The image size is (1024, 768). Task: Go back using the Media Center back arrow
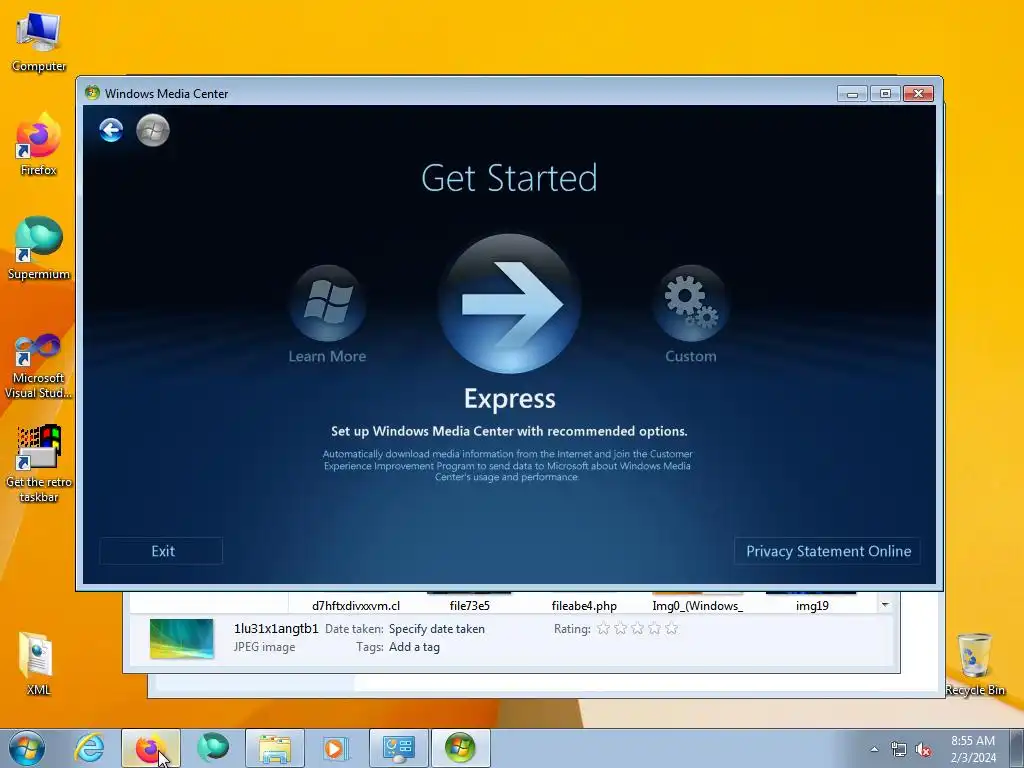[111, 130]
